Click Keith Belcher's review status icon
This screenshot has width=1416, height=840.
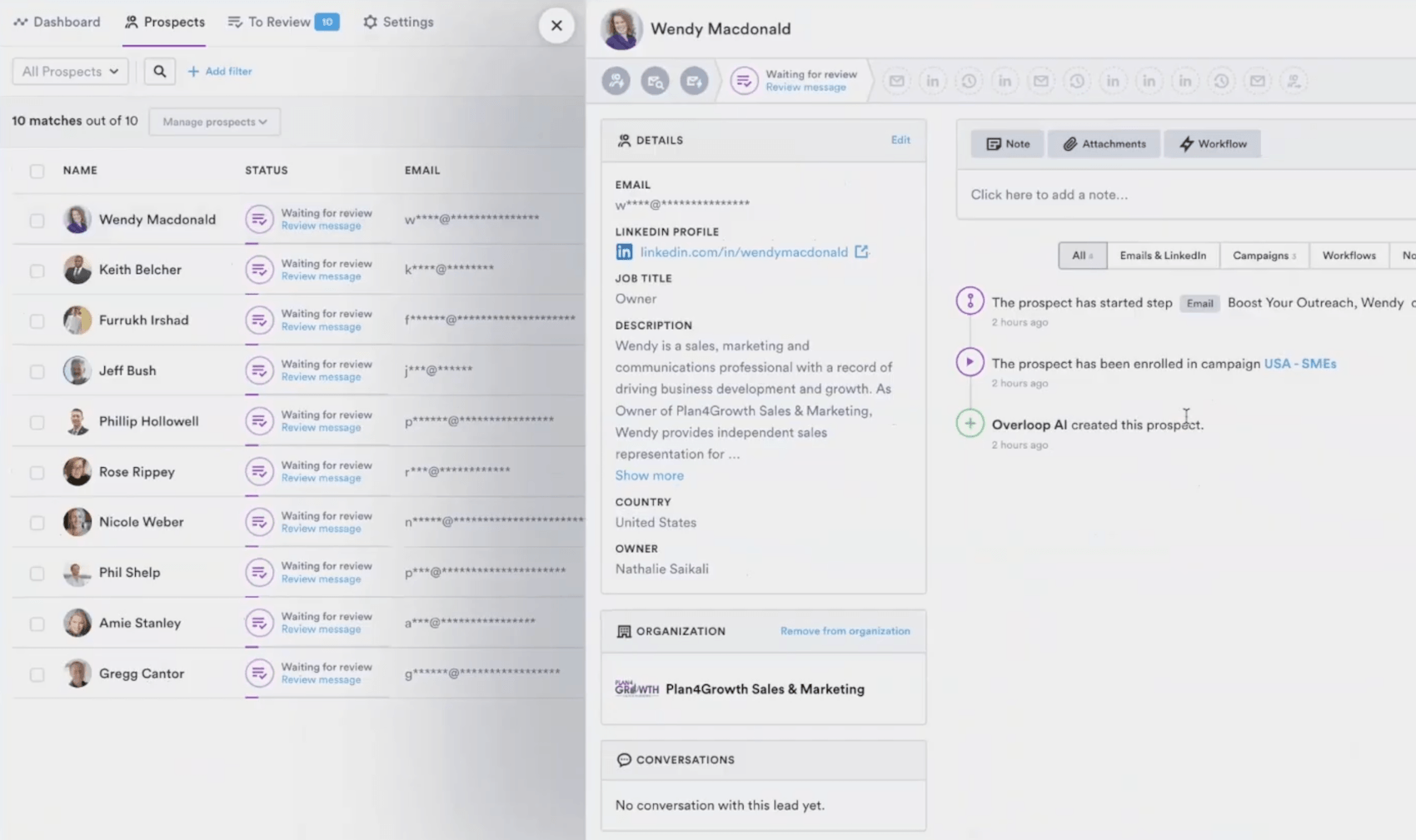(259, 270)
